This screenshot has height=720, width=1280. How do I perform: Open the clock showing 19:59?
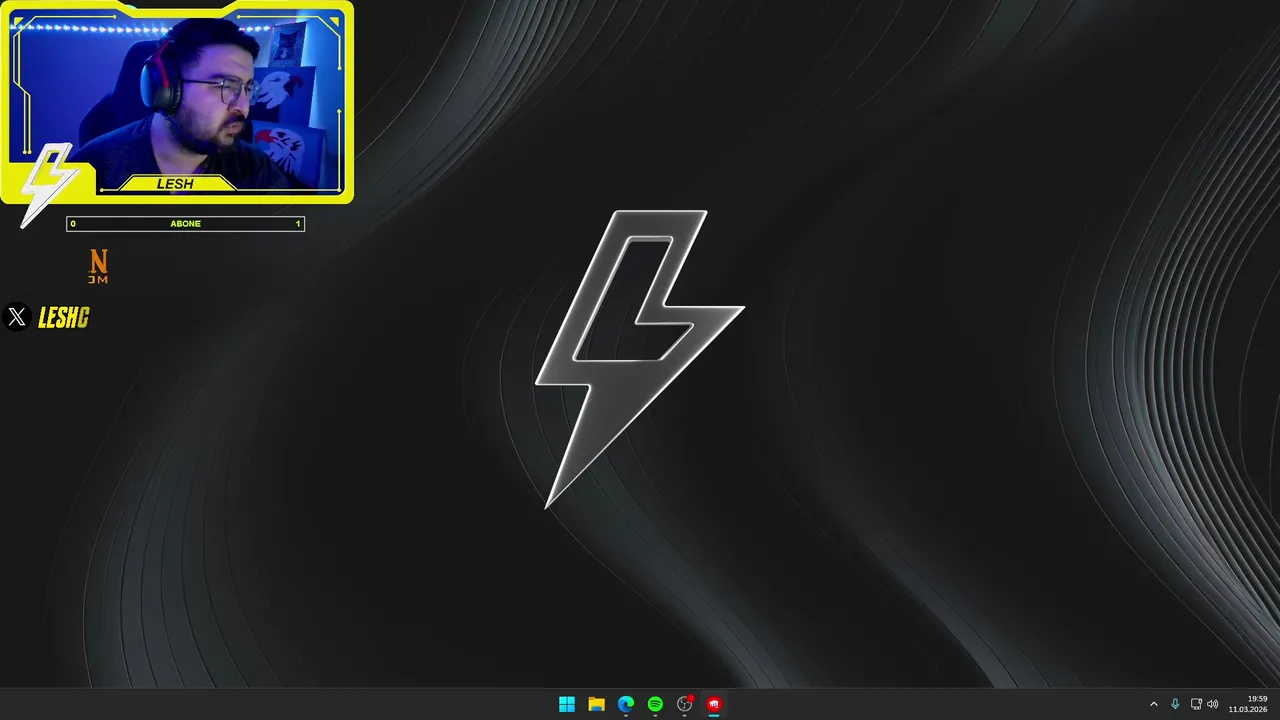(x=1248, y=704)
